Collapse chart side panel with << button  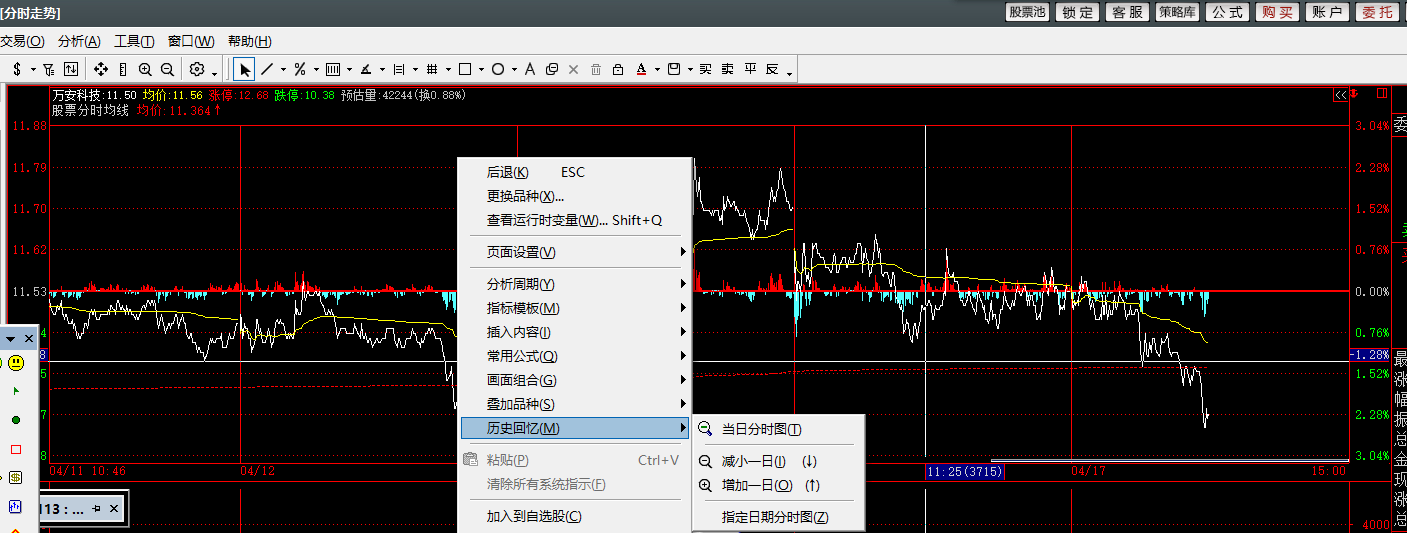[x=1340, y=94]
